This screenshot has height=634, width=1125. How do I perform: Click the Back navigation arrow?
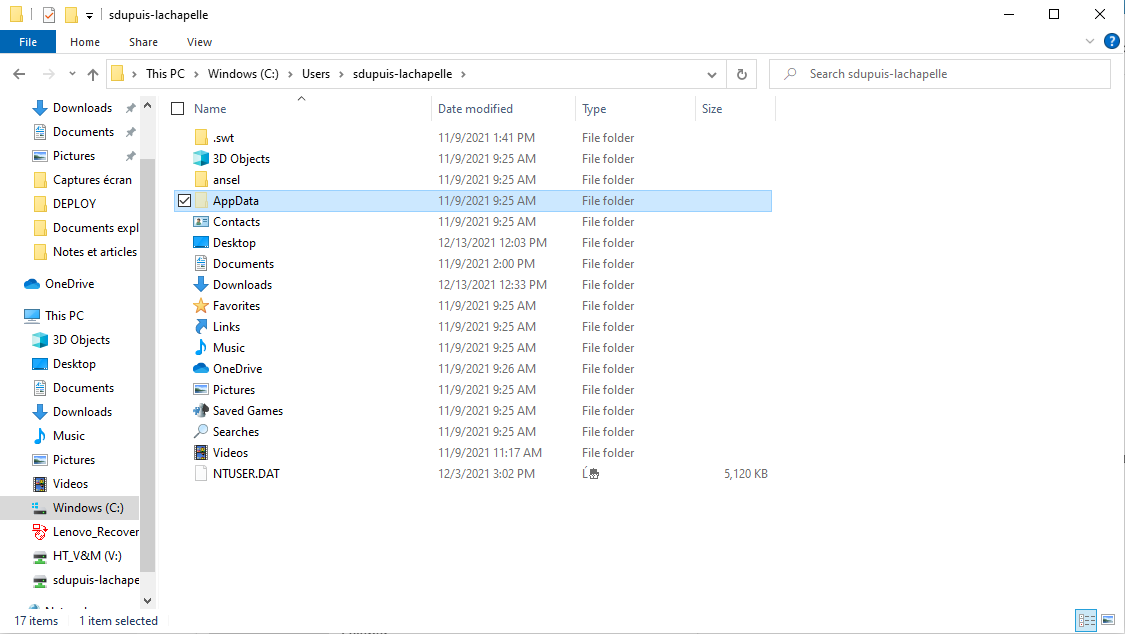[x=19, y=74]
